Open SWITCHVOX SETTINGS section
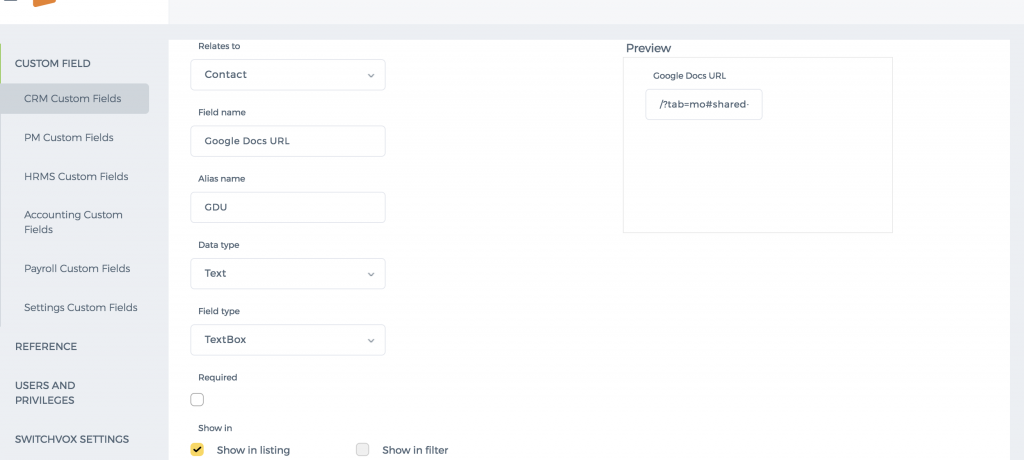 [72, 439]
